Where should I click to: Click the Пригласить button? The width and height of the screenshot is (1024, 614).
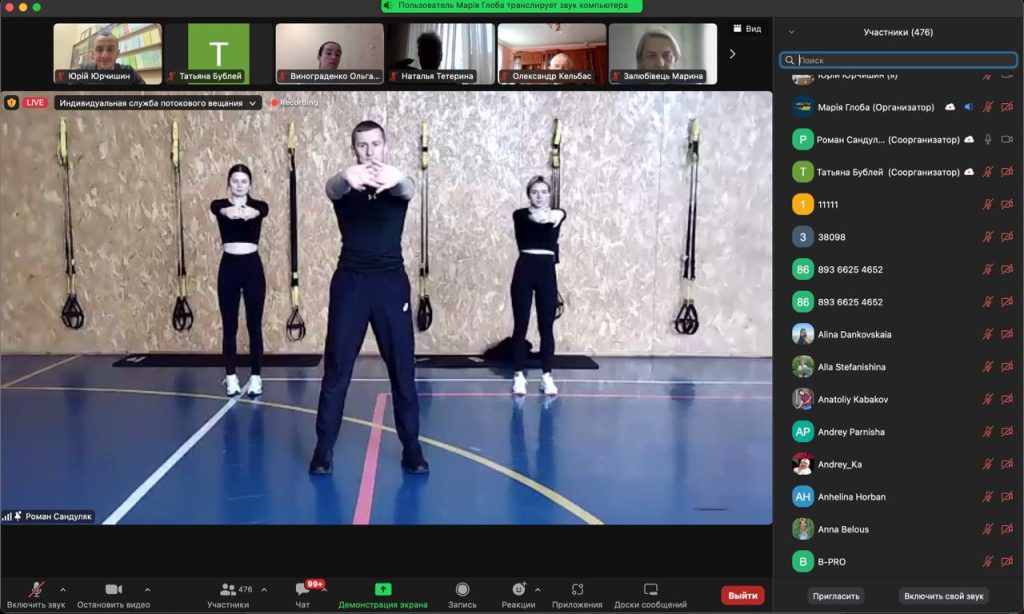coord(836,595)
